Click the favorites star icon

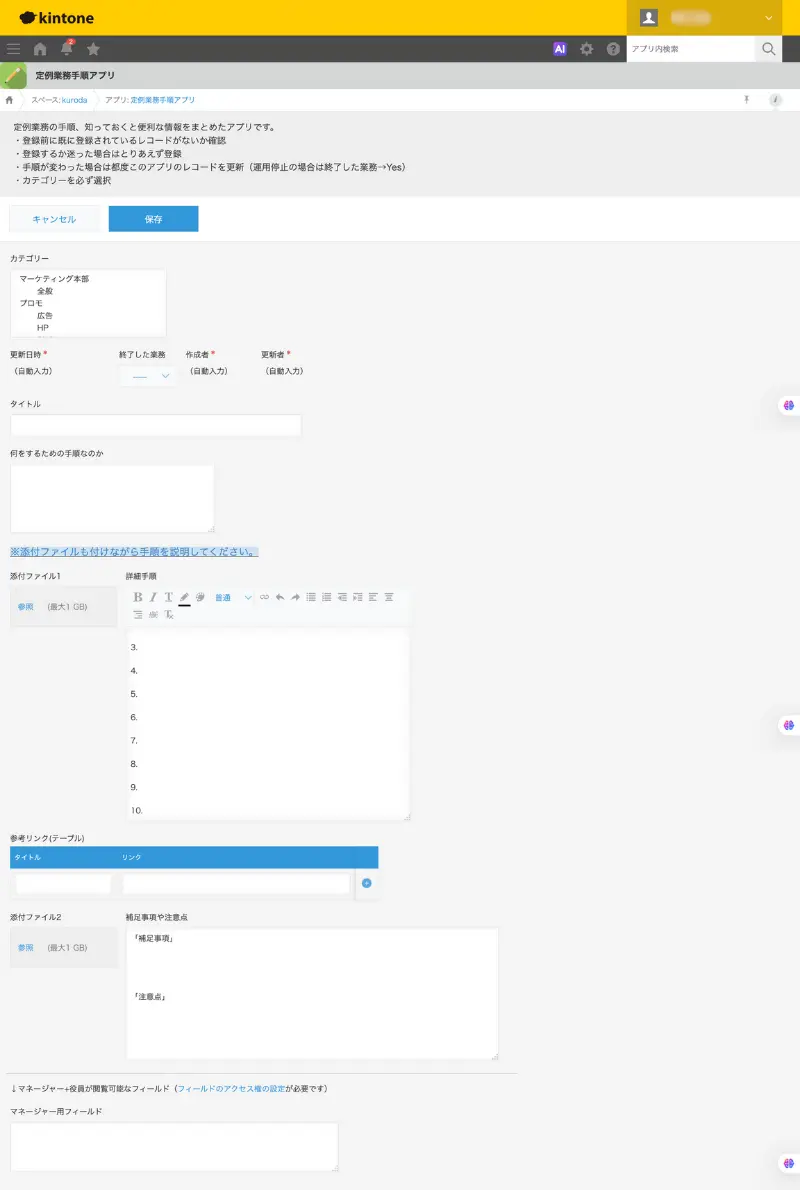point(93,49)
